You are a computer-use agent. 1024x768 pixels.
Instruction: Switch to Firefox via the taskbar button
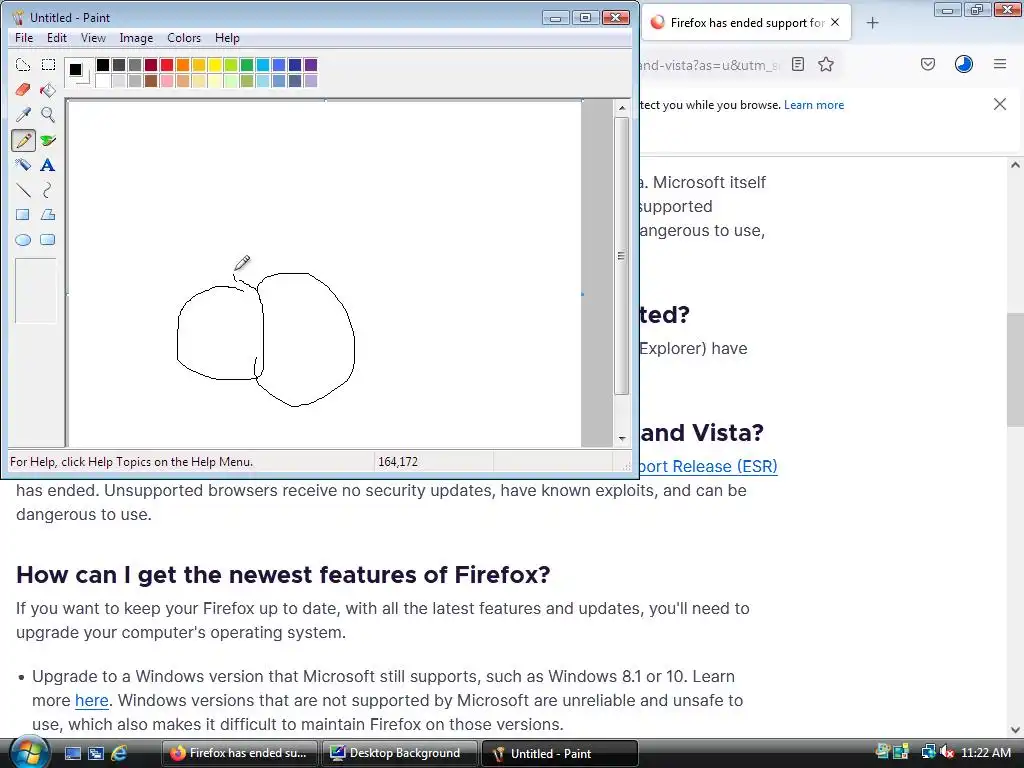tap(239, 753)
